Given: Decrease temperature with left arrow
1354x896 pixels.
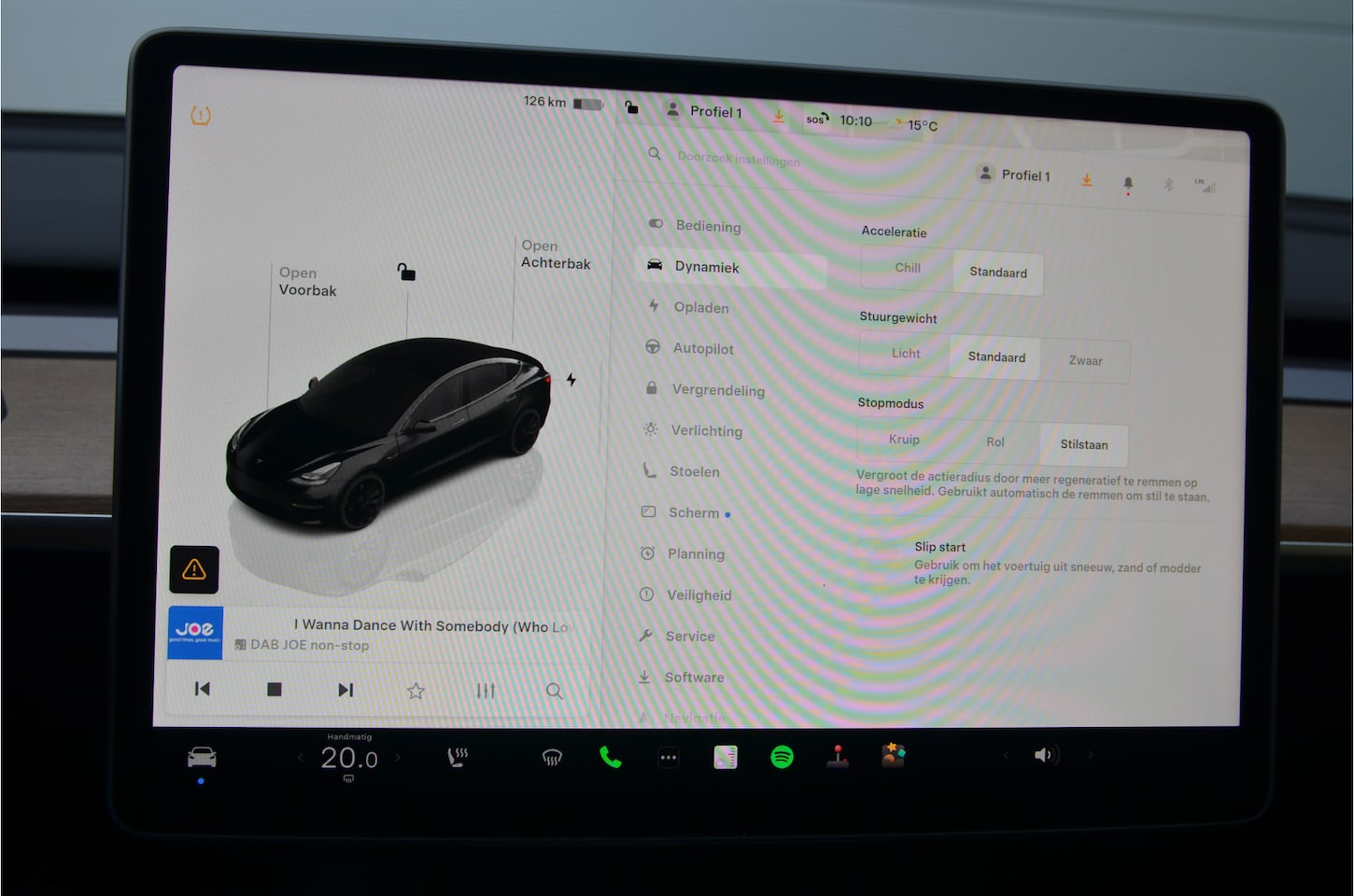Looking at the screenshot, I should (x=301, y=757).
